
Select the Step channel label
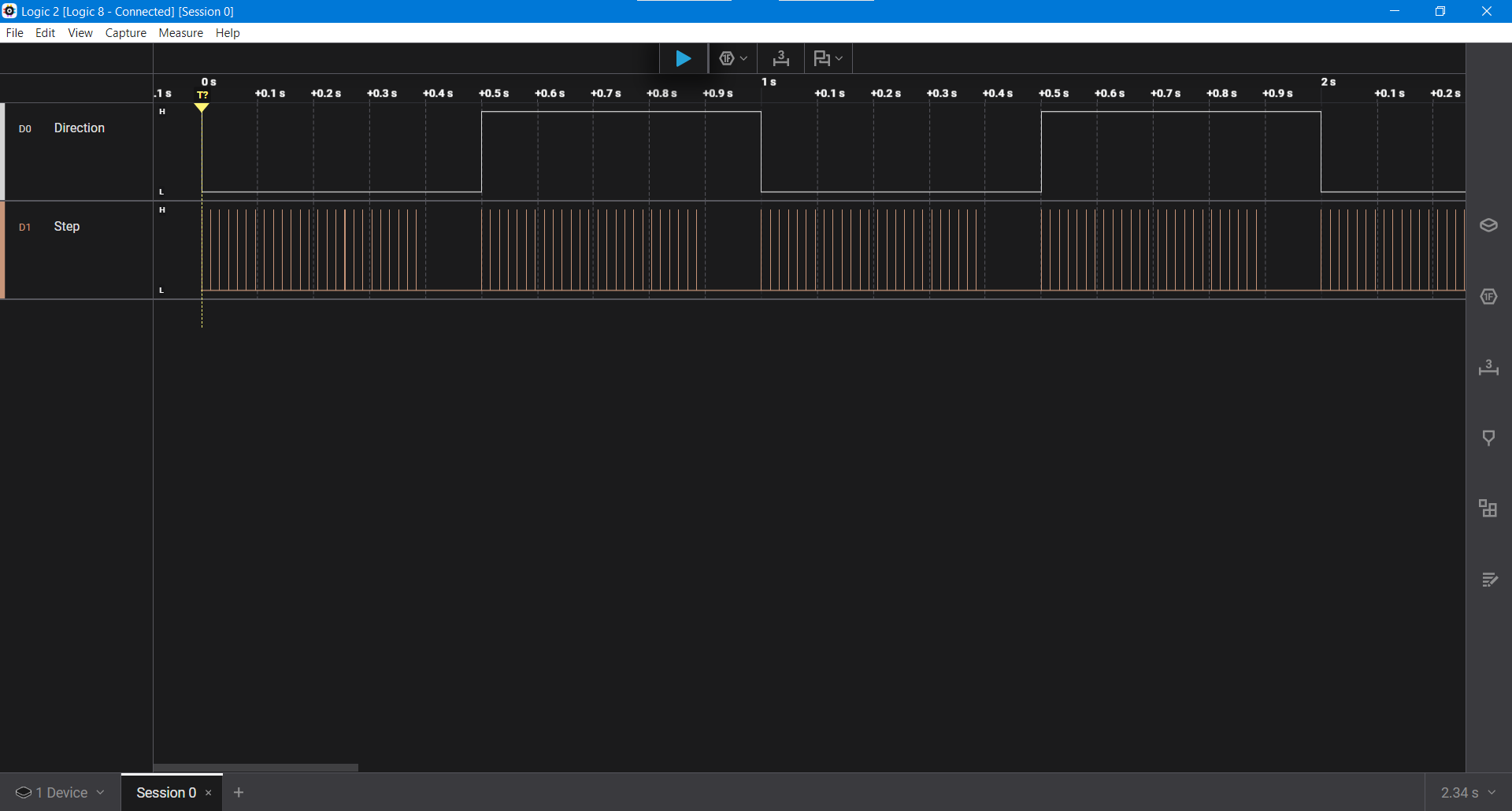67,226
